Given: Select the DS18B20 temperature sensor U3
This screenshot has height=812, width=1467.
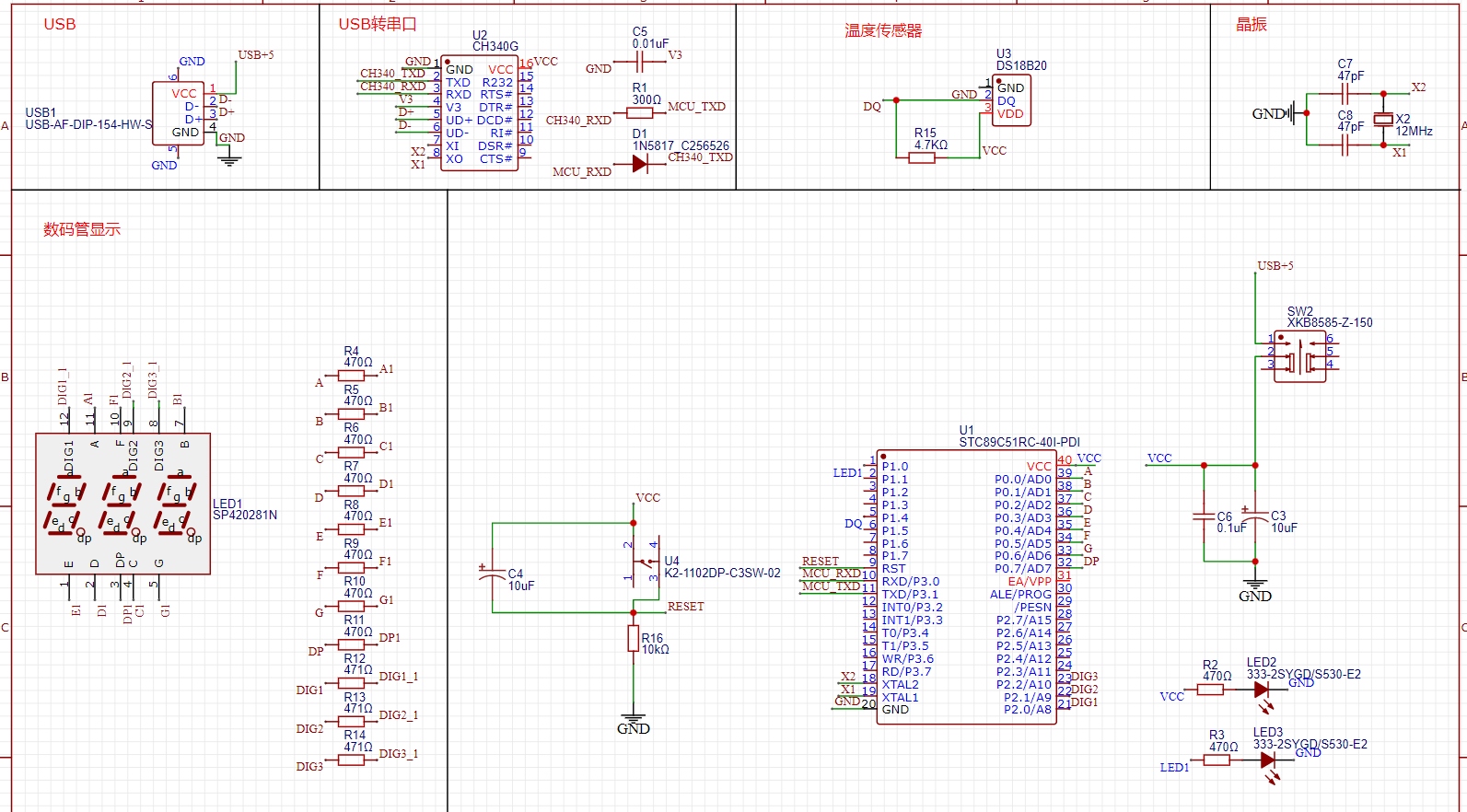Looking at the screenshot, I should tap(1011, 100).
